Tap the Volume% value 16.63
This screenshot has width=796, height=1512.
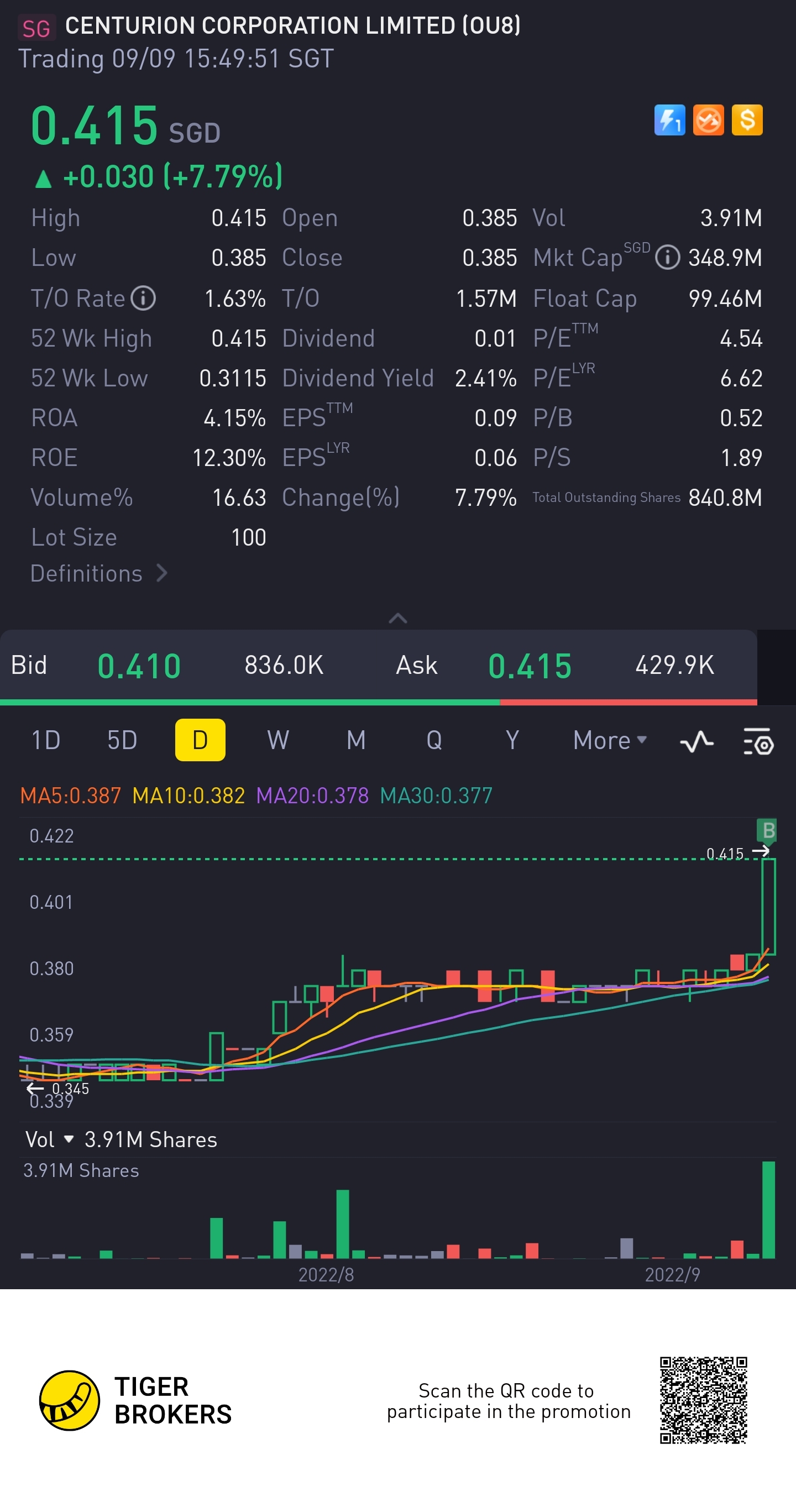(239, 498)
